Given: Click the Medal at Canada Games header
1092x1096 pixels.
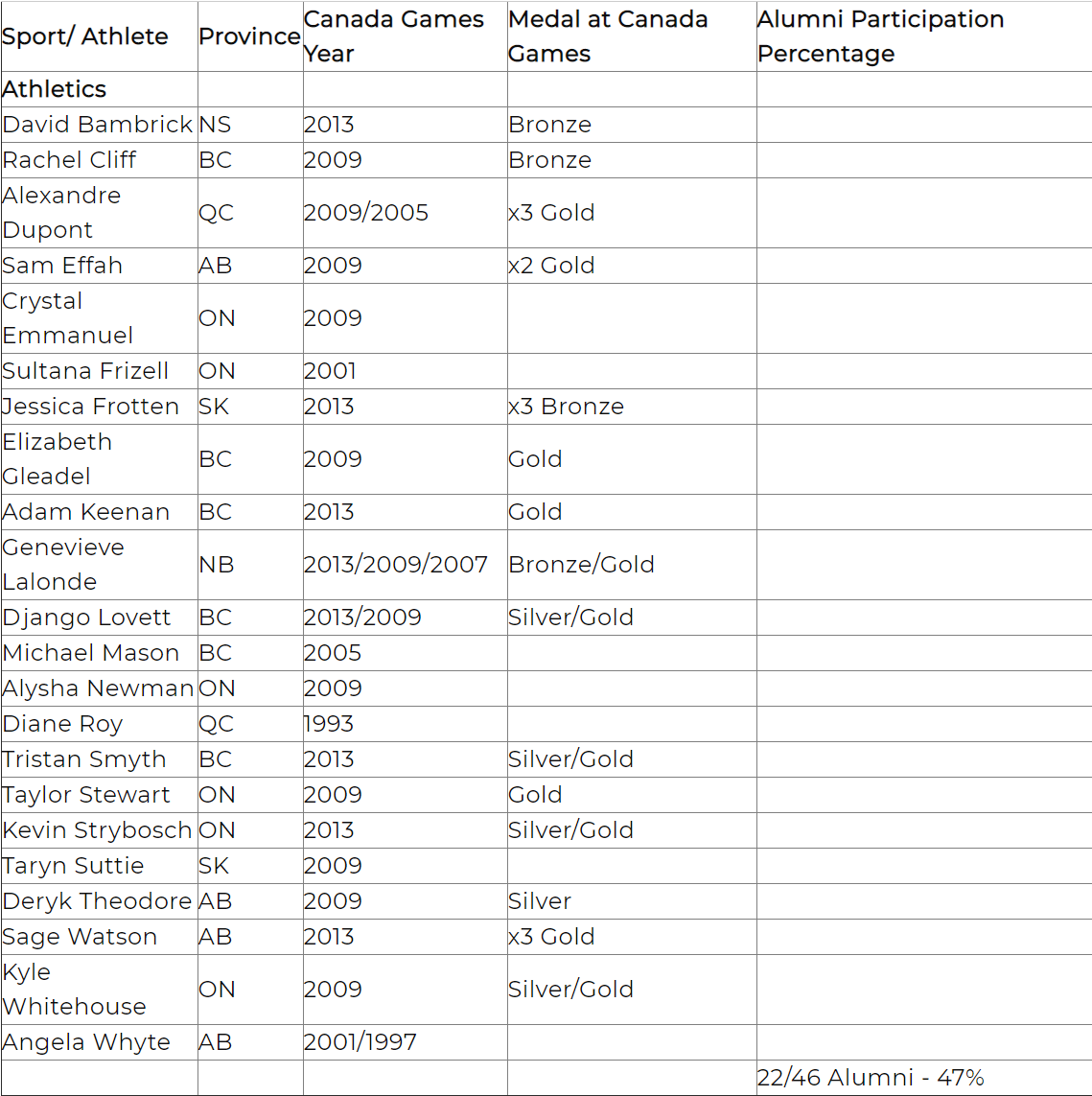Looking at the screenshot, I should pos(608,36).
